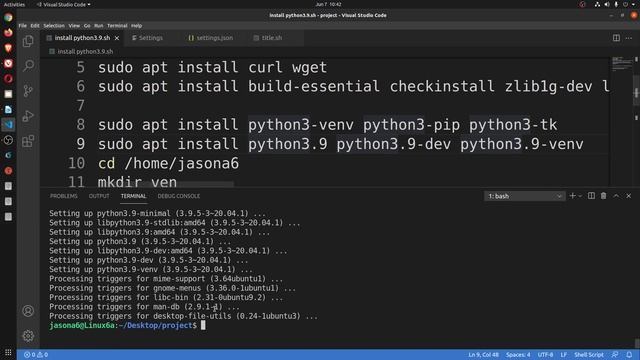Click the errors and warnings status indicator

pos(36,355)
